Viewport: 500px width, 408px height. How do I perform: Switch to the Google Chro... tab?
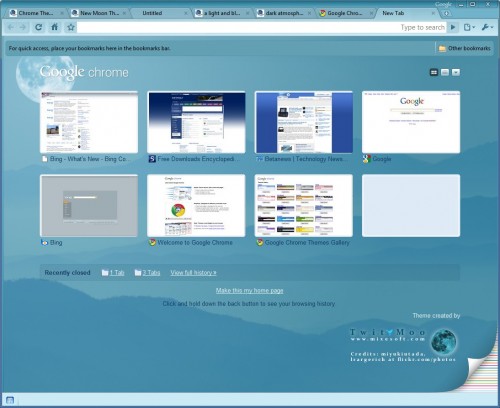coord(345,13)
